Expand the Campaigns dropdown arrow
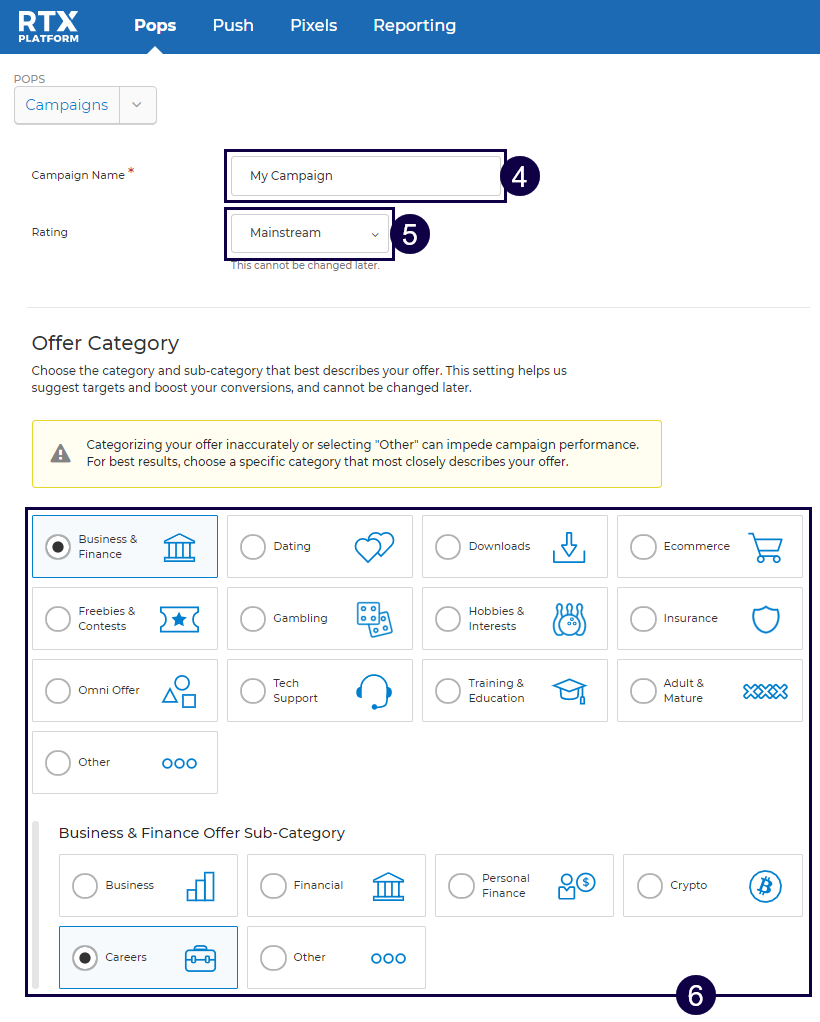The image size is (820, 1022). pos(138,105)
